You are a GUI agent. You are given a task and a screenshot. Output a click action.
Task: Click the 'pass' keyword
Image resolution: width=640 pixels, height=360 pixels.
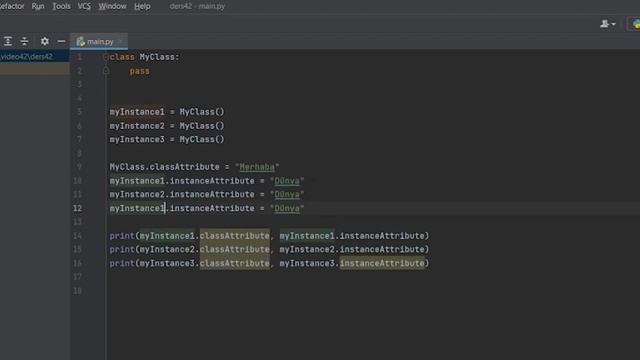140,71
